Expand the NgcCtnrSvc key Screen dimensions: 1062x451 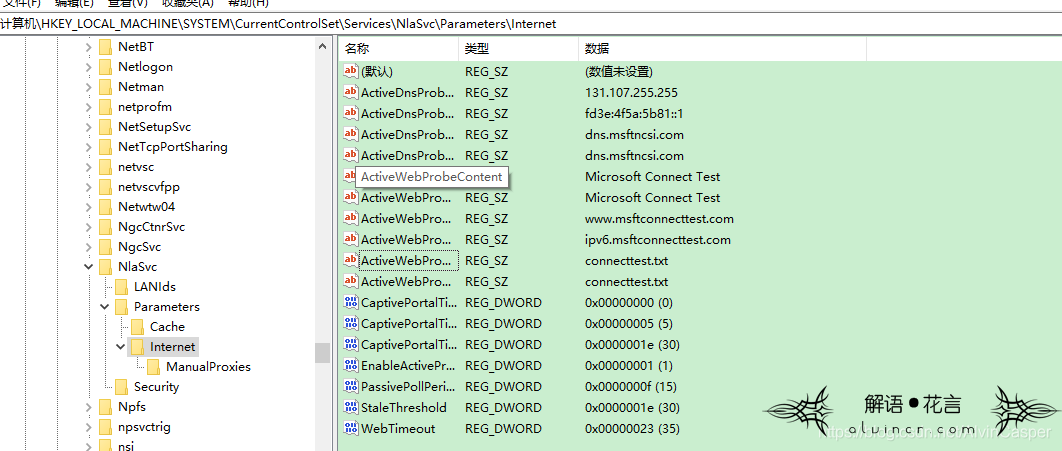(x=89, y=227)
